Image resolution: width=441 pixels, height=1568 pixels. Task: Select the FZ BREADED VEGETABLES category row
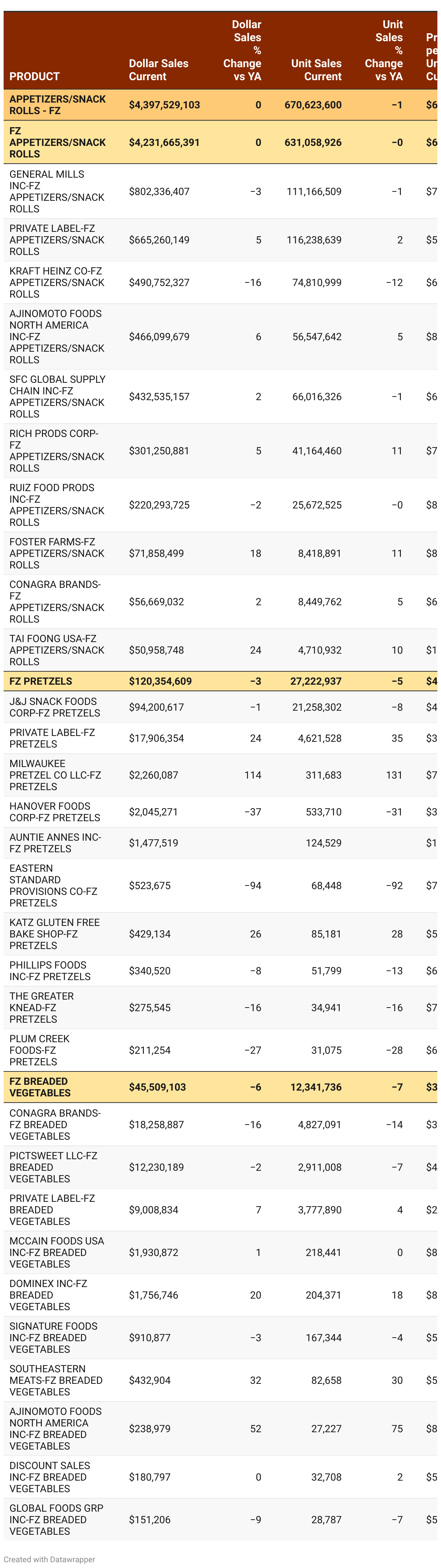pos(40,1087)
